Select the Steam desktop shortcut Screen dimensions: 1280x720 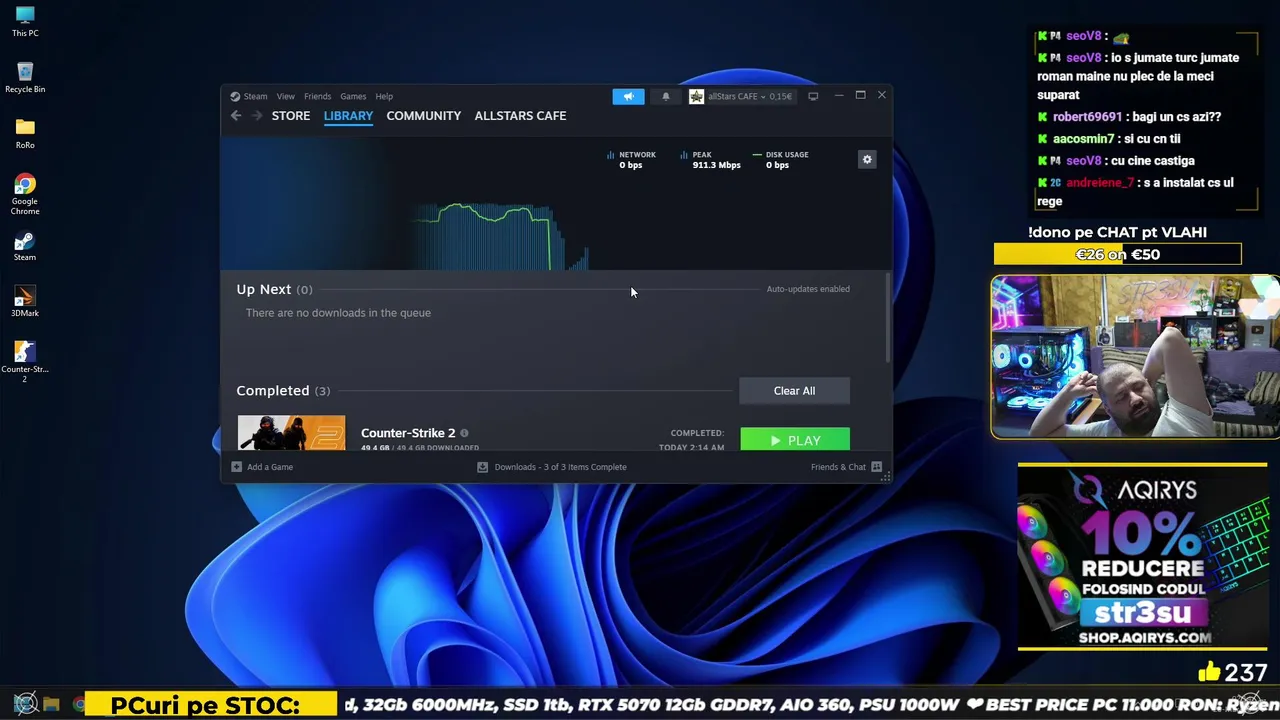tap(25, 247)
